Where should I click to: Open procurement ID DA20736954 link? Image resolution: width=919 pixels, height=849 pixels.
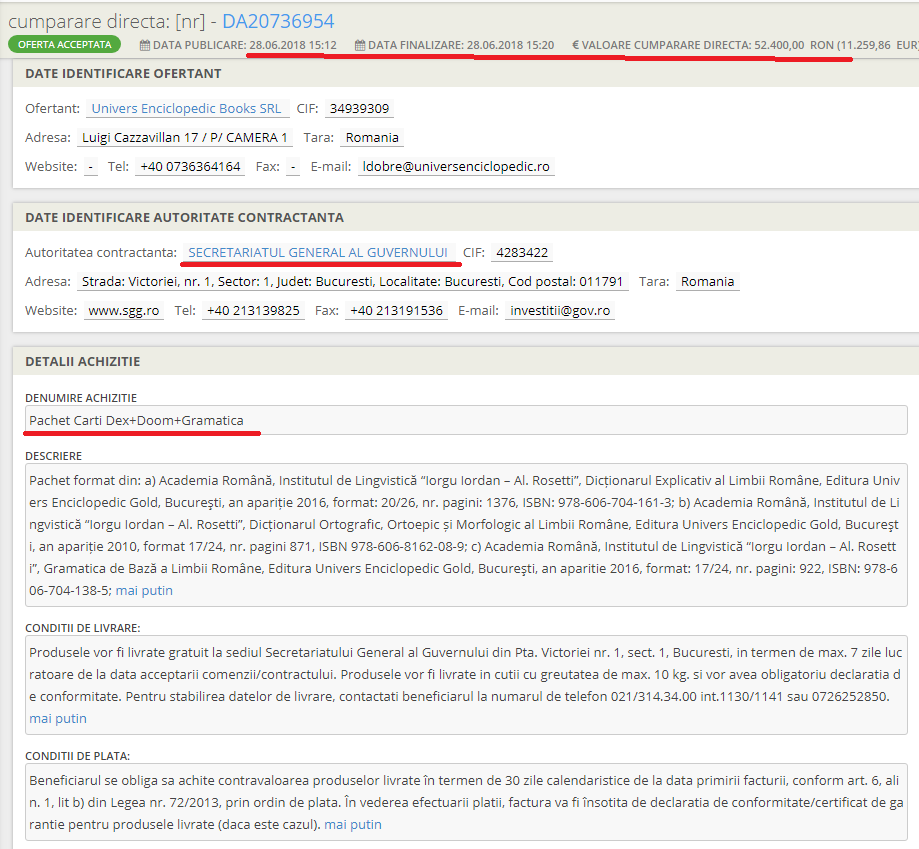click(278, 21)
